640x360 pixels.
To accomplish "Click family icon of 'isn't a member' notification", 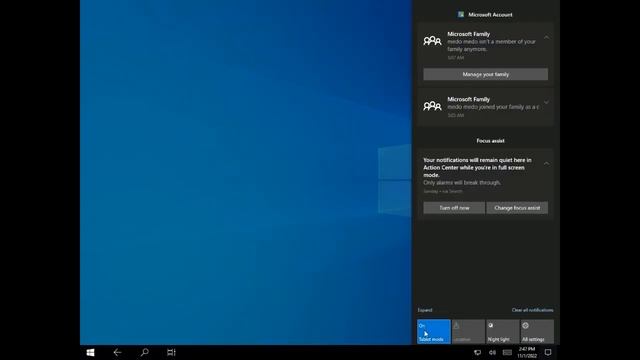I will click(432, 41).
